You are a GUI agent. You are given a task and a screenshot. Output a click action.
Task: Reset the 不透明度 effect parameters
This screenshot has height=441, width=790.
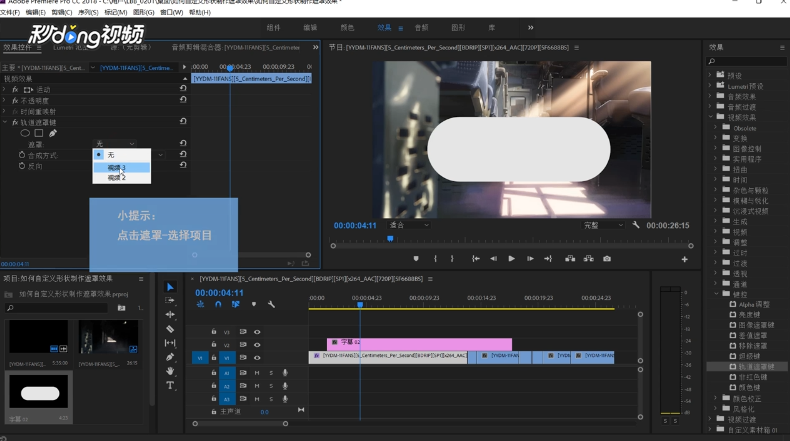[x=183, y=99]
